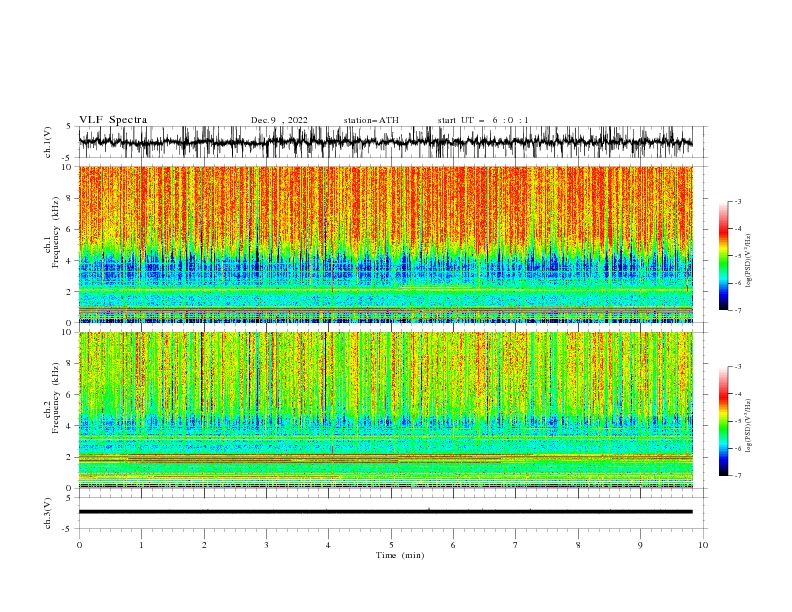Click time axis tick label "4"
792x612 pixels.
(x=329, y=545)
